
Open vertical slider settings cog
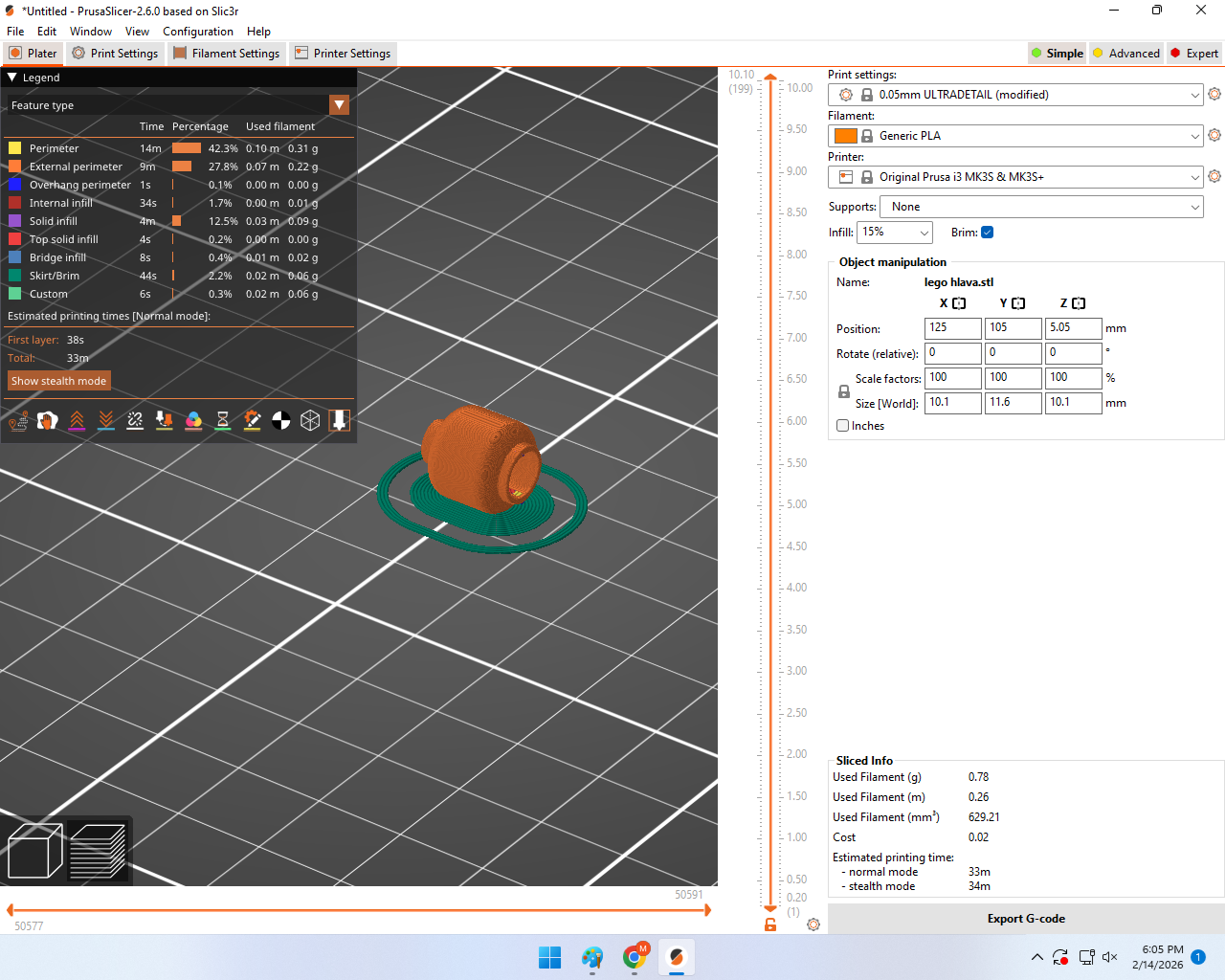pyautogui.click(x=813, y=924)
